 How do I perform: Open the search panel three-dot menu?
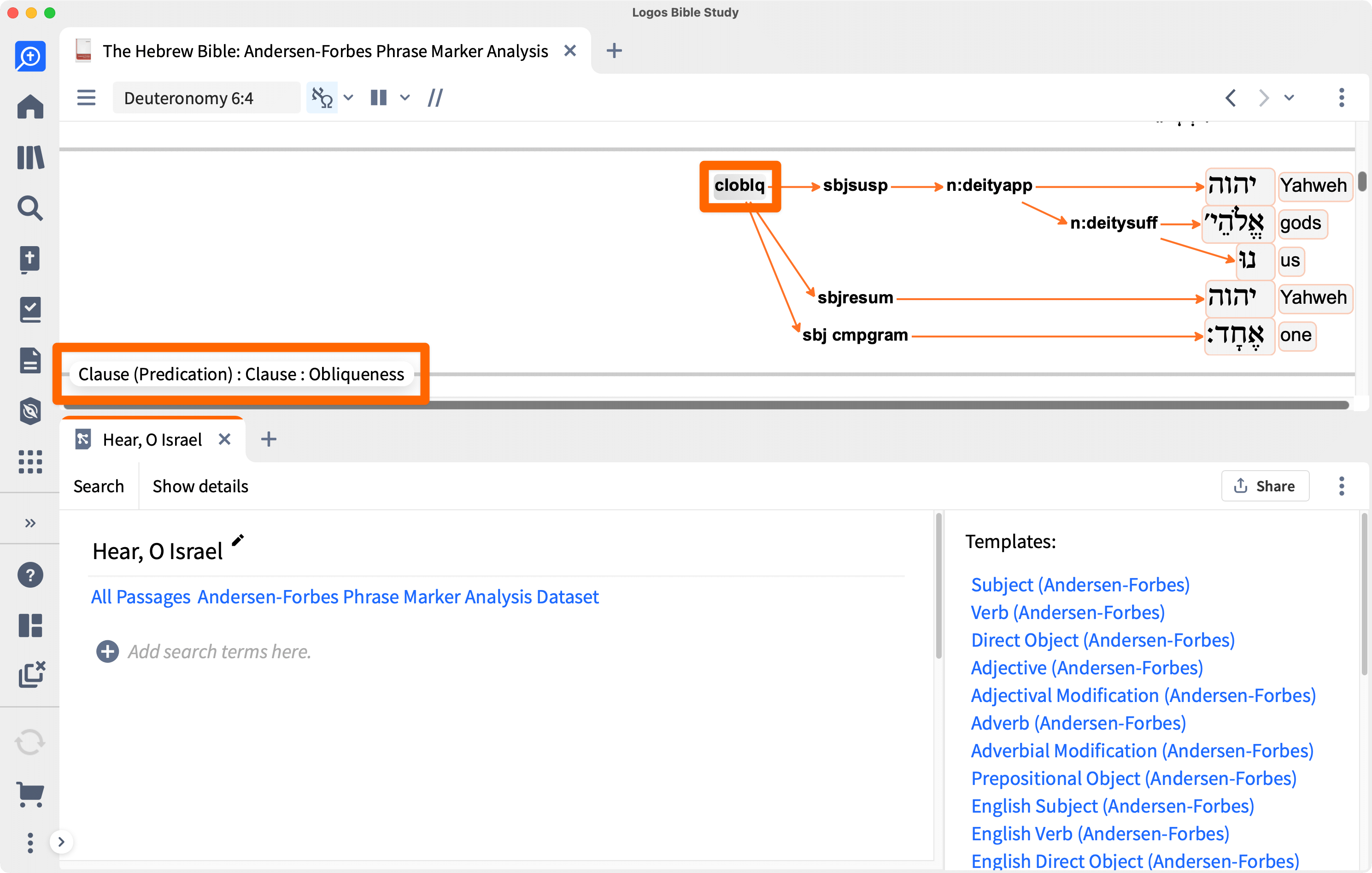point(1342,486)
